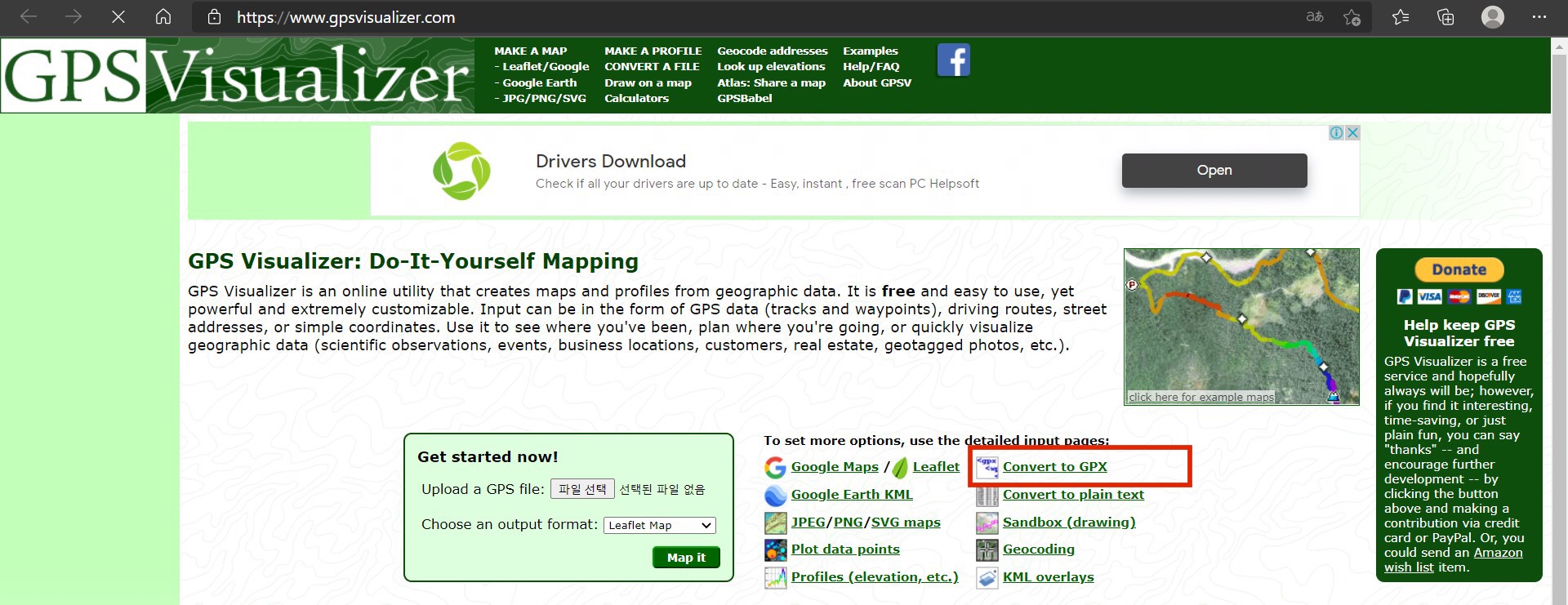Click the KML overlays icon
The image size is (1568, 605).
987,577
